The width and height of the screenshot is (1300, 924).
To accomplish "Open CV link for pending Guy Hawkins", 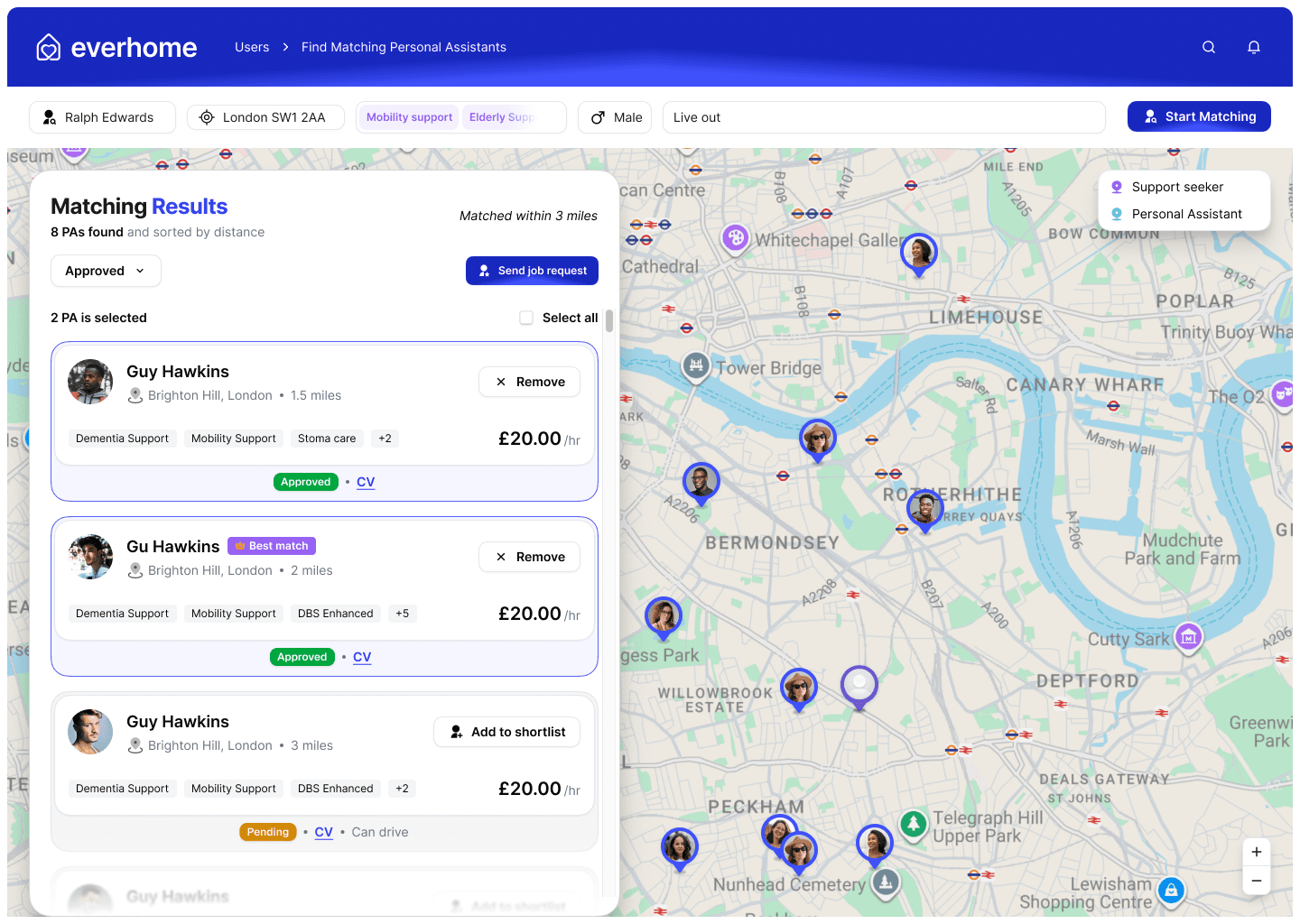I will (x=324, y=832).
